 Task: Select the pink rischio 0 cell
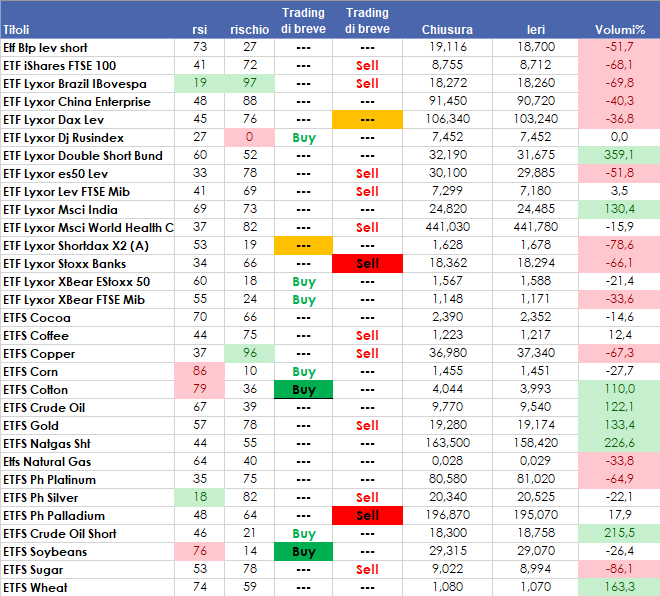coord(250,137)
